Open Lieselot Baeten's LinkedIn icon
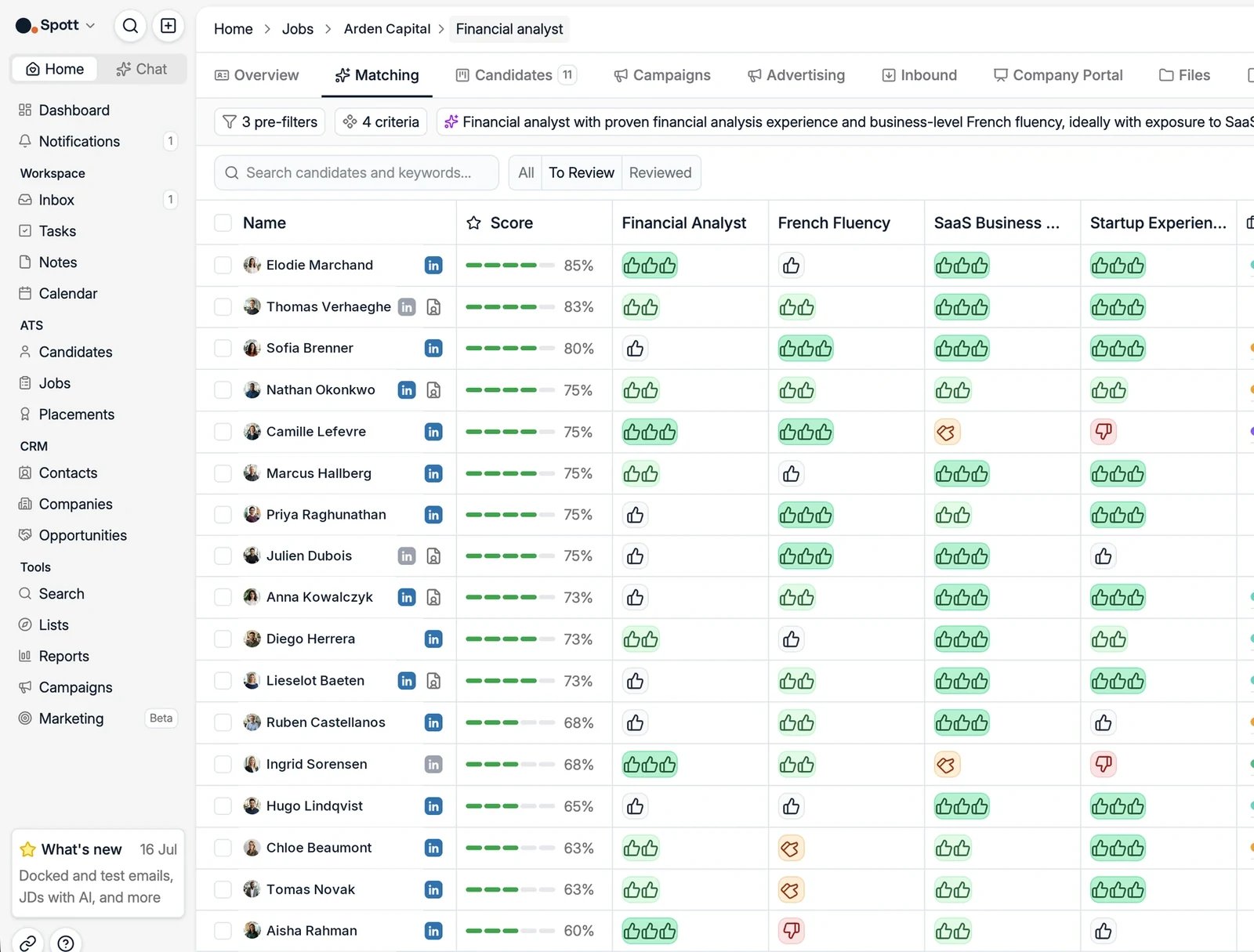Viewport: 1254px width, 952px height. tap(407, 681)
